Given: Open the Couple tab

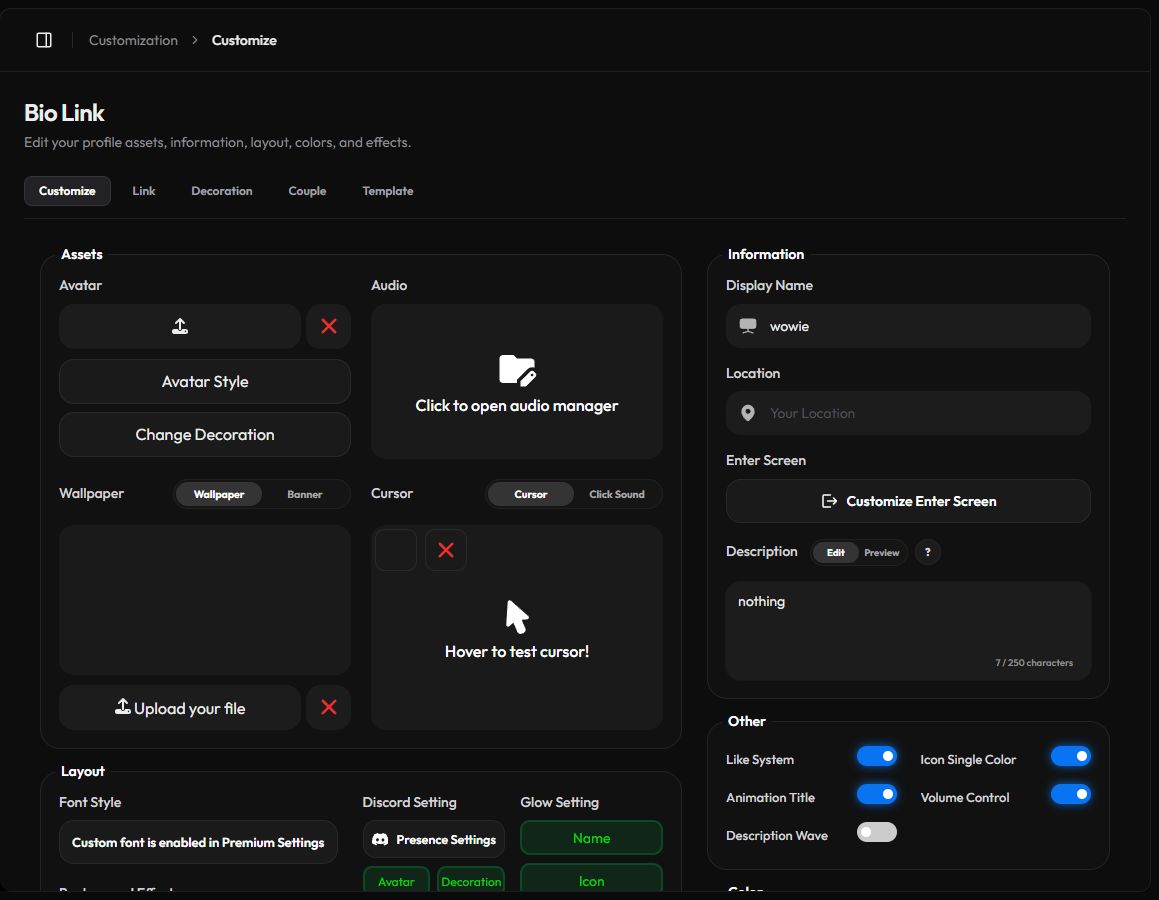Looking at the screenshot, I should [307, 191].
